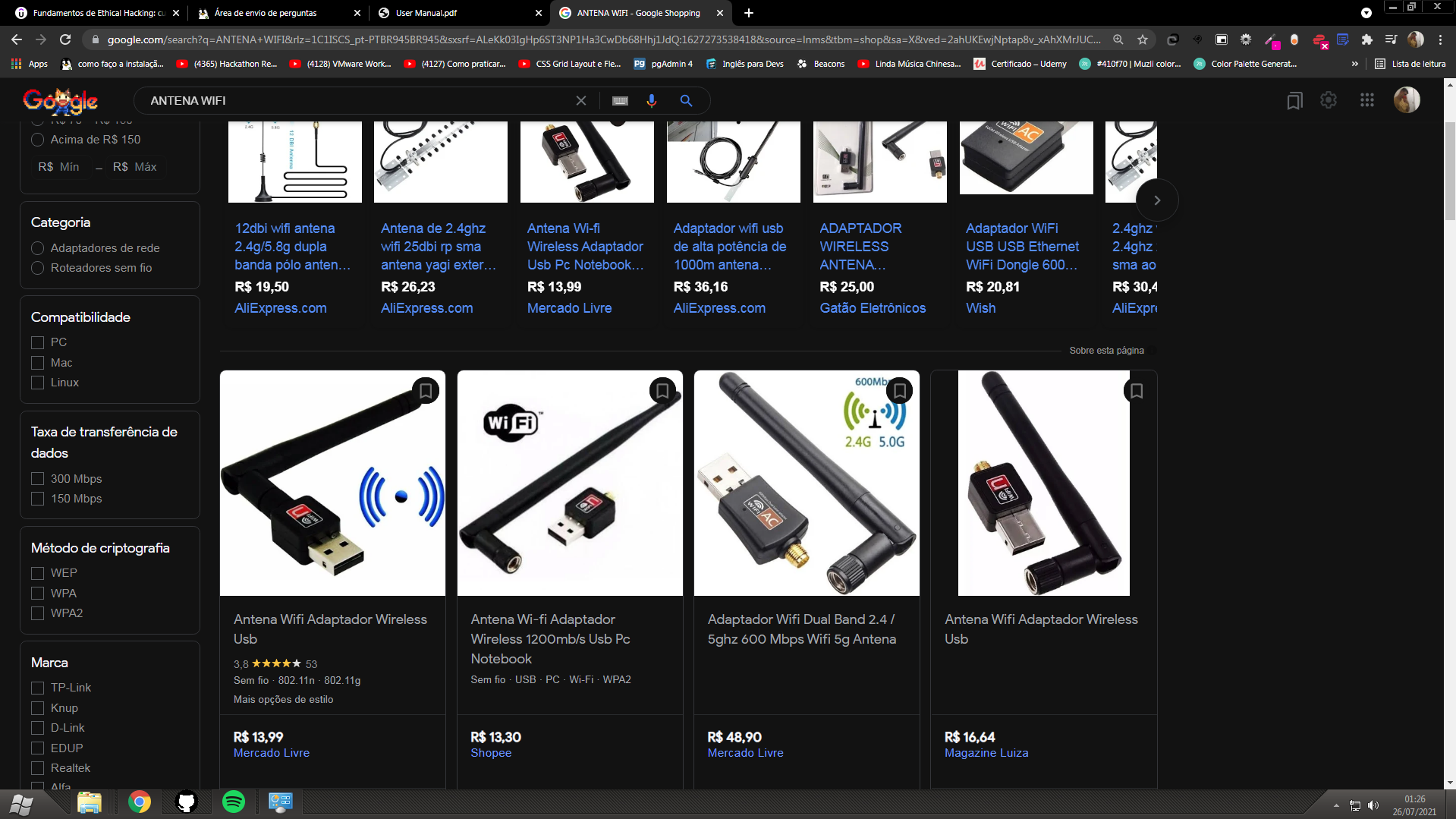This screenshot has height=819, width=1456.
Task: Open GitHub Desktop from the taskbar
Action: click(x=187, y=802)
